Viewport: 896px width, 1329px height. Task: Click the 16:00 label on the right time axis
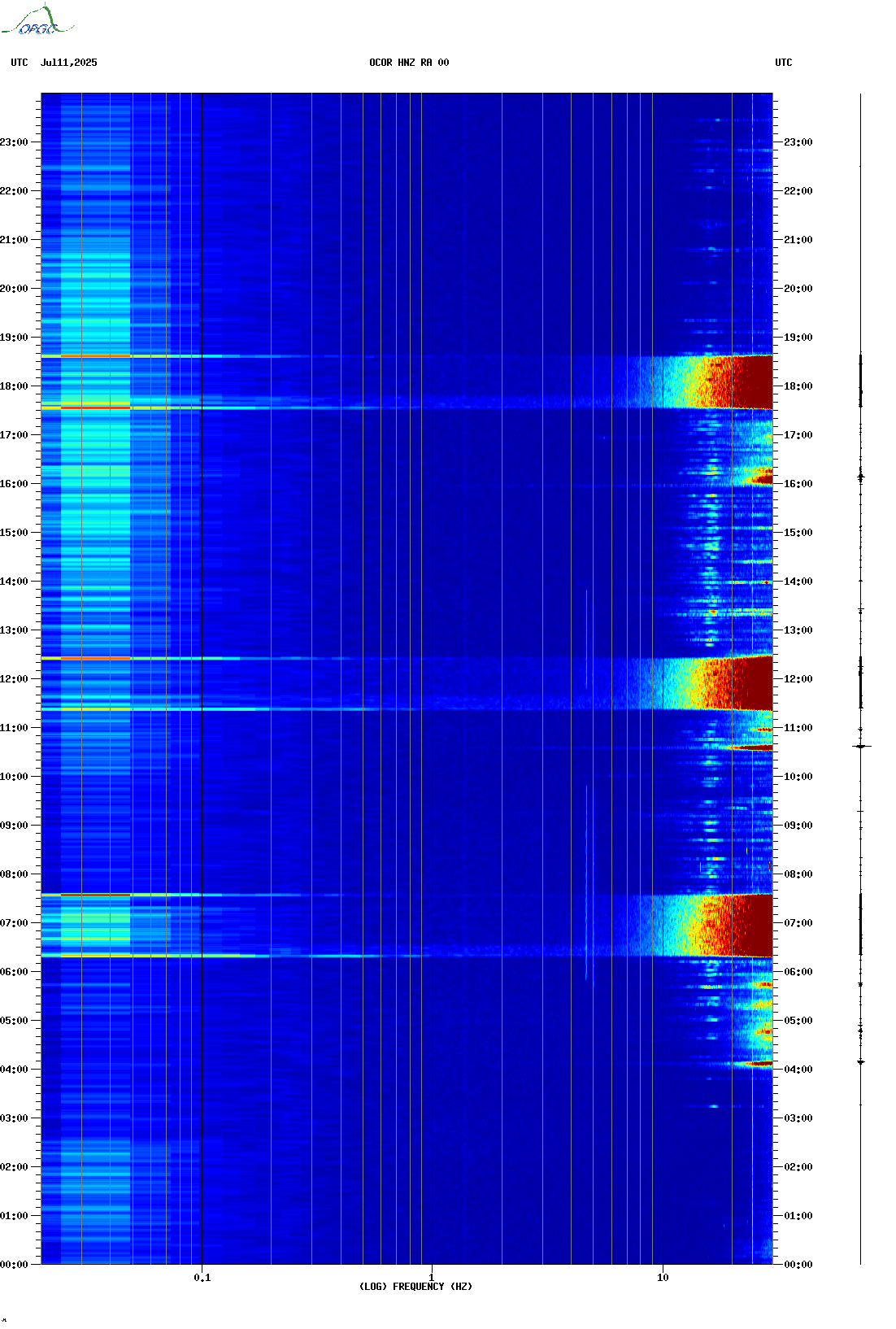[x=798, y=484]
